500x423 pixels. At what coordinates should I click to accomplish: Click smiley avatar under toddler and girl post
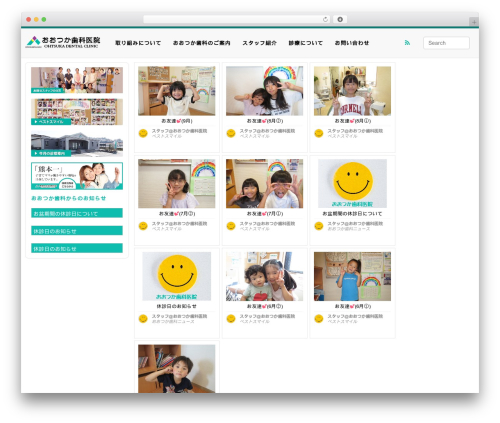tap(231, 319)
